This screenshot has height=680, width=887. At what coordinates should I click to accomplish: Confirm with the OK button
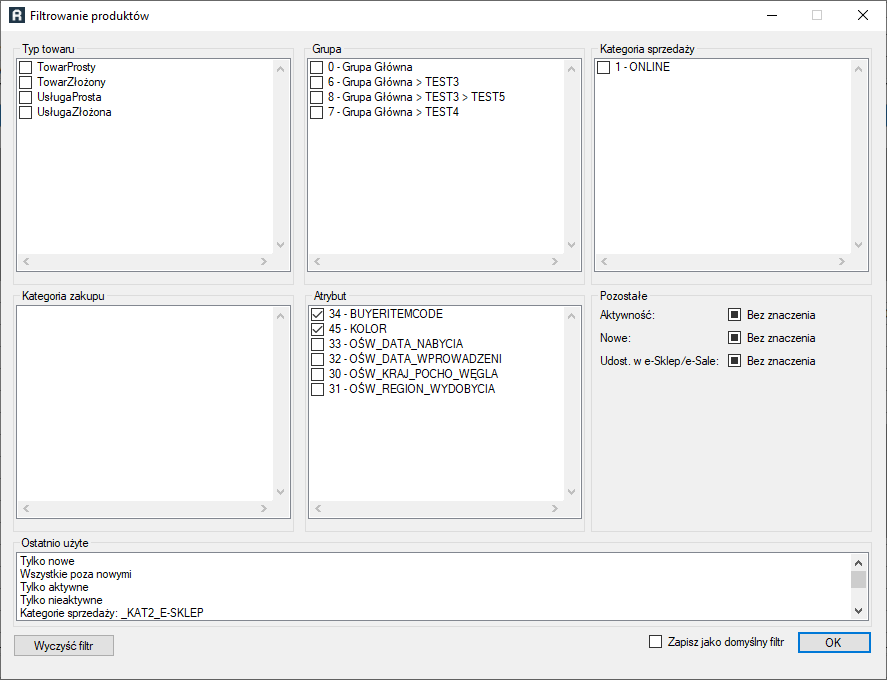pyautogui.click(x=834, y=643)
